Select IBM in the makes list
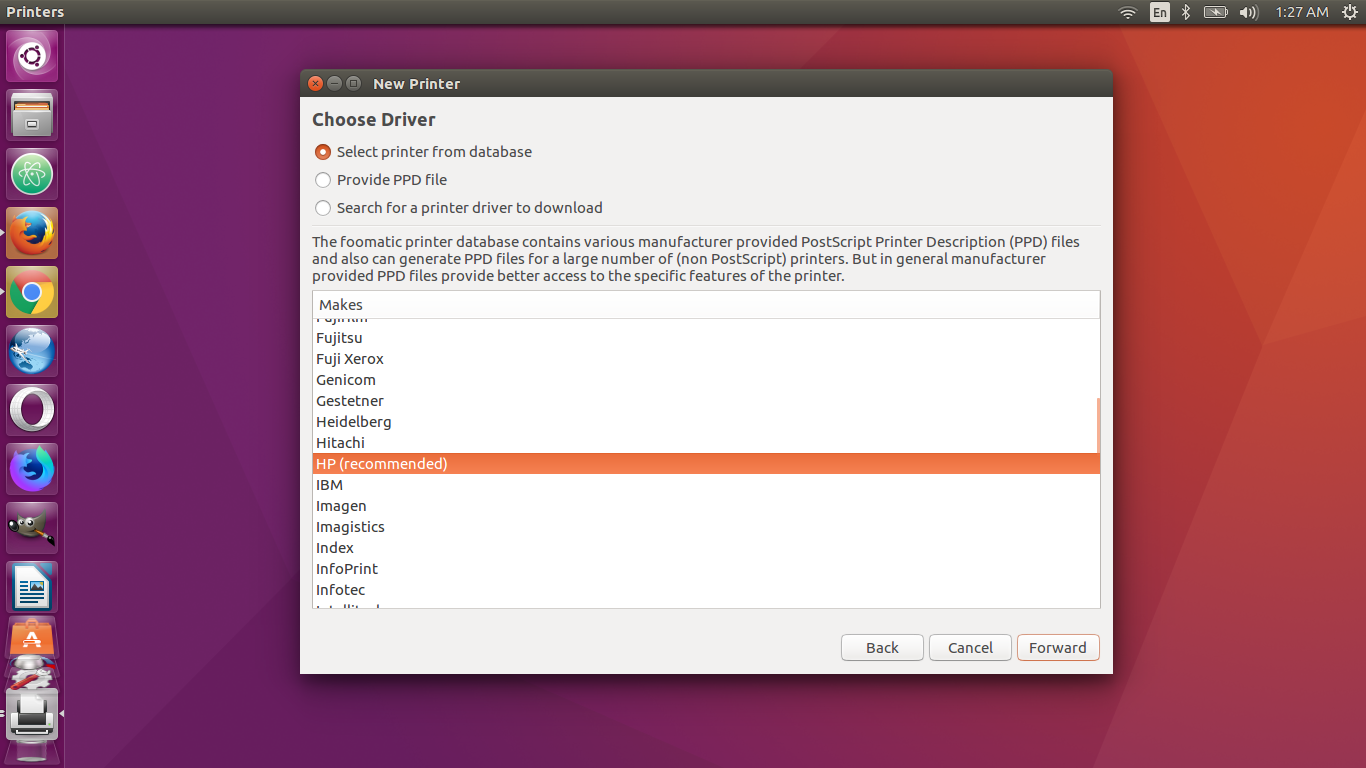The image size is (1366, 768). 704,485
